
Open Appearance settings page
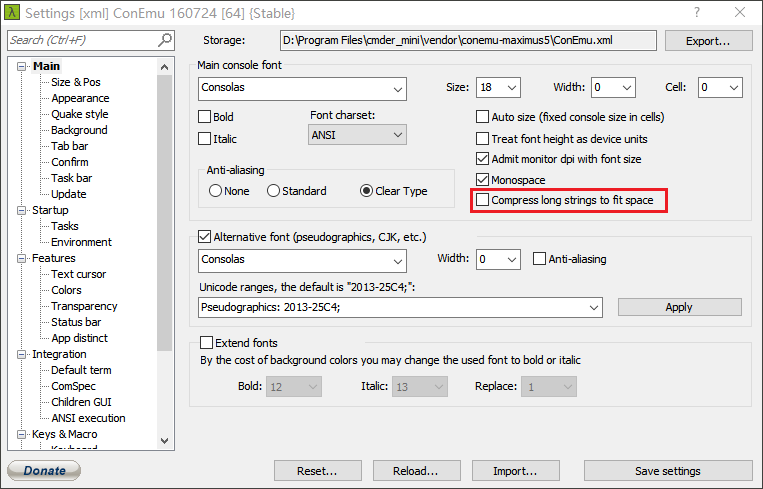coord(80,98)
